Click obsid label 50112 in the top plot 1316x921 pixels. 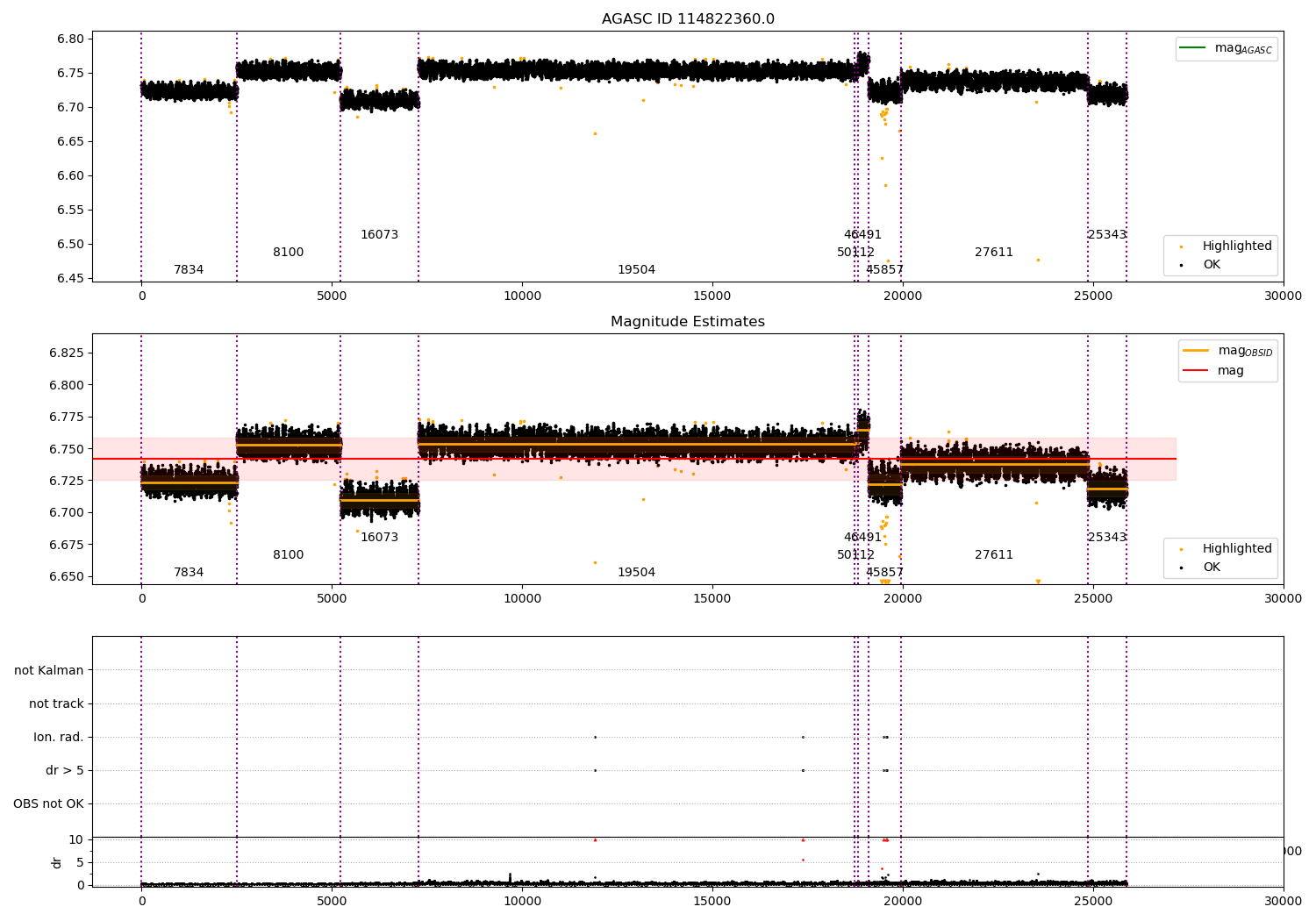855,253
